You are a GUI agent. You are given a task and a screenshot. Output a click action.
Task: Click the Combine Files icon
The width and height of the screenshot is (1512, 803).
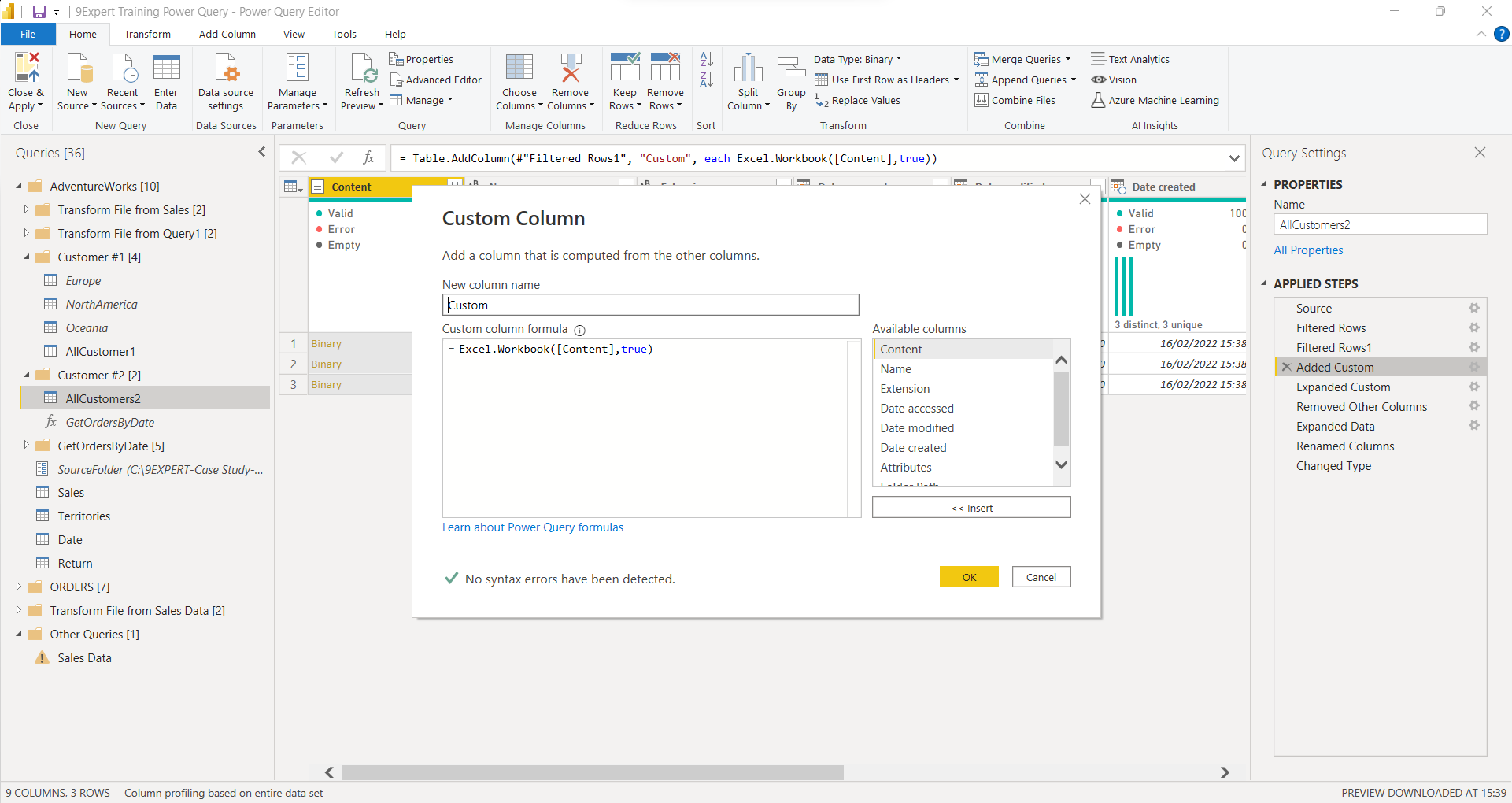coord(982,100)
